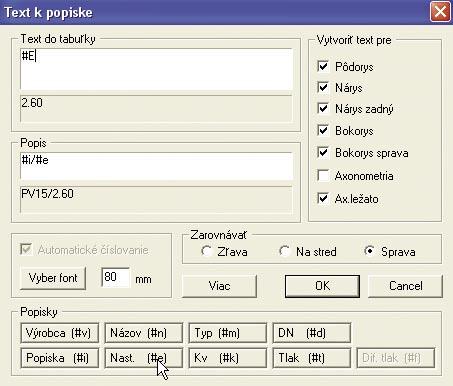Confirm the dialog with OK
Viewport: 453px width, 386px height.
(322, 286)
